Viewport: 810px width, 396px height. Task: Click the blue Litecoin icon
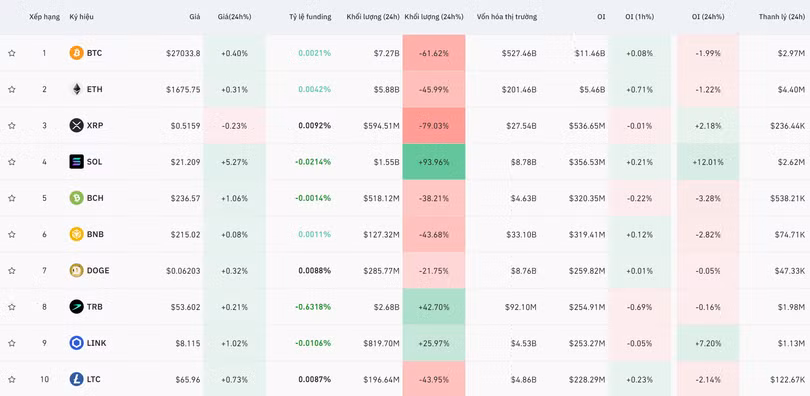pos(76,379)
